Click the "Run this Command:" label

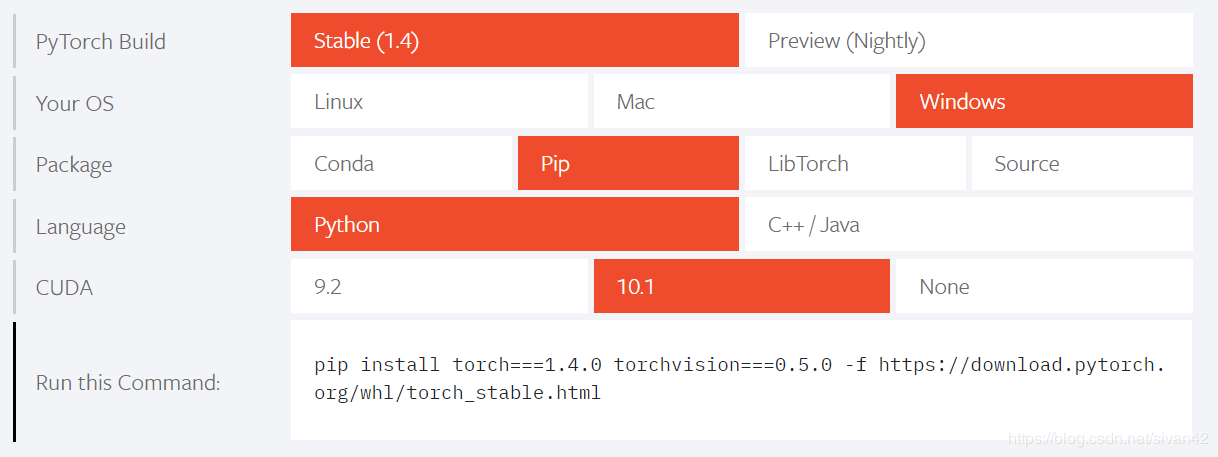[x=128, y=383]
